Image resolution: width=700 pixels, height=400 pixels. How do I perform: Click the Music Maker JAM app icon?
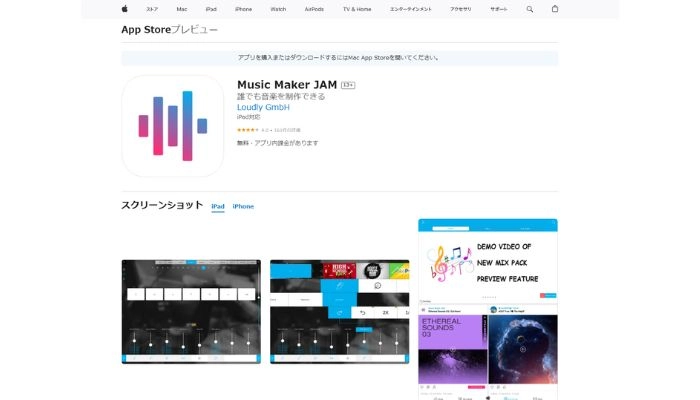tap(173, 126)
